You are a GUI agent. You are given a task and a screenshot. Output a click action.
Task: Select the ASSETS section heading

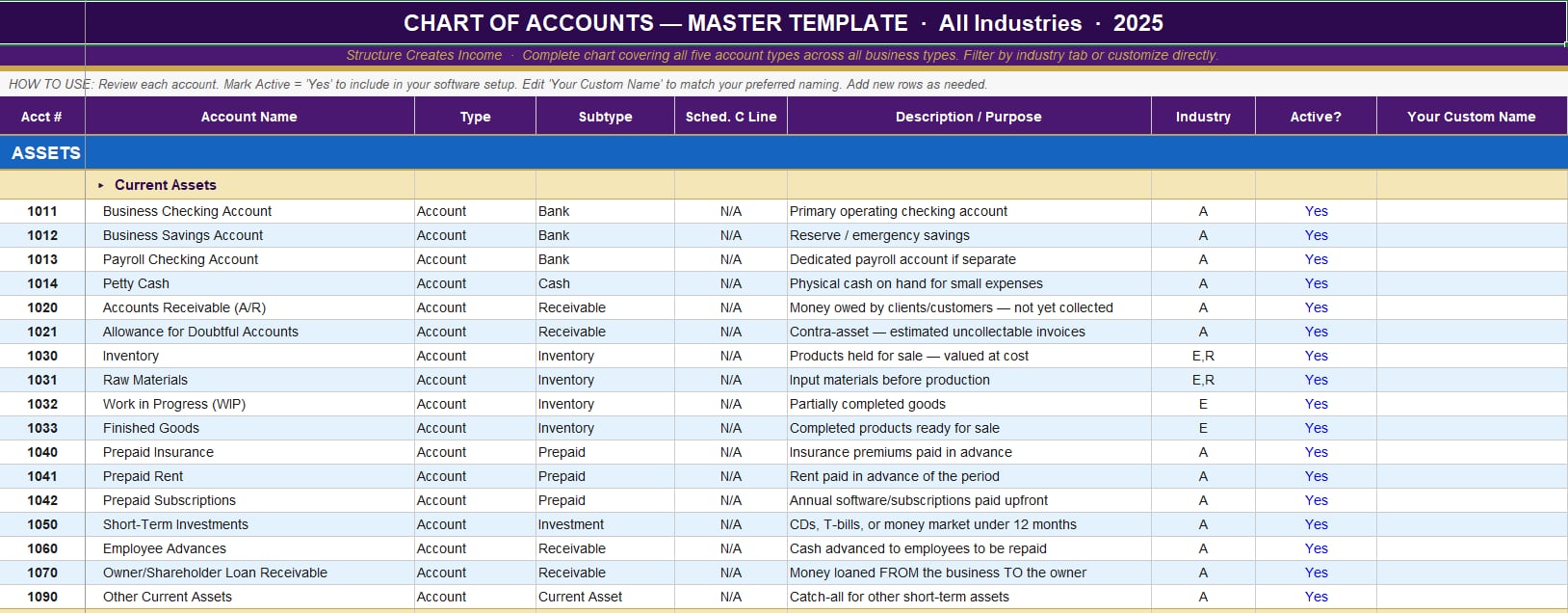[45, 153]
